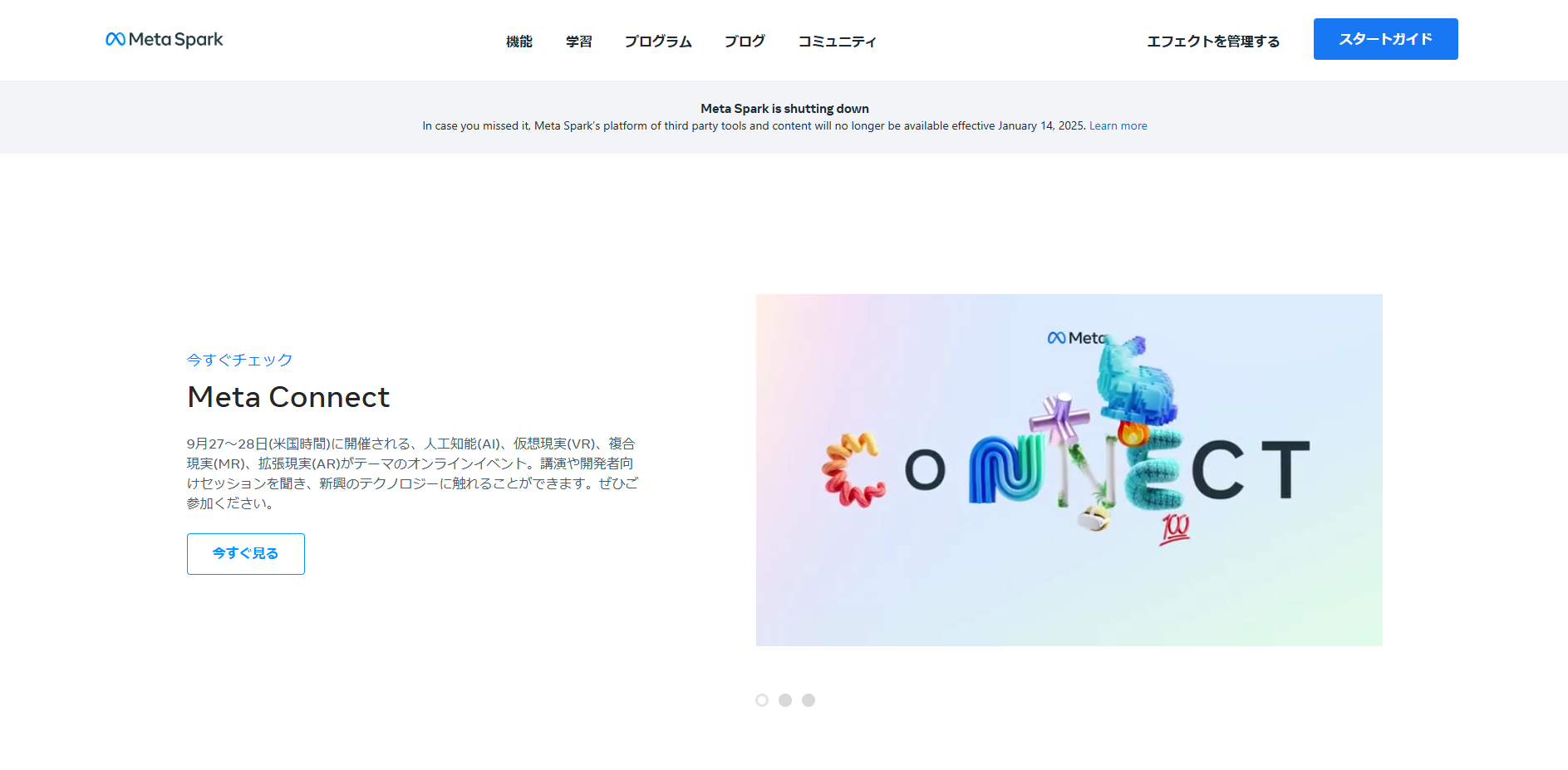Click the Meta Connect heading

click(288, 397)
